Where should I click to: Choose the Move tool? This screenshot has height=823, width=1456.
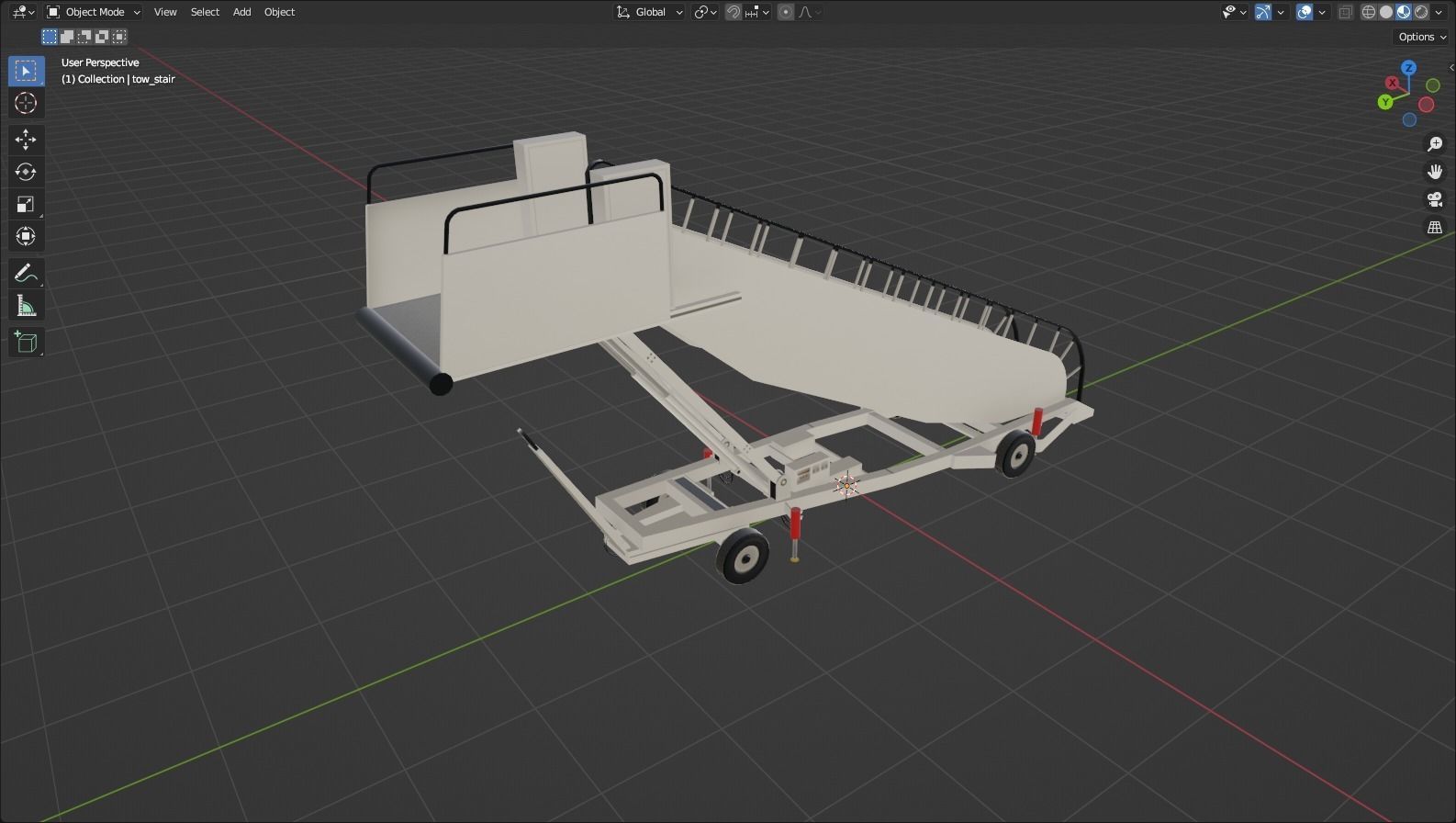tap(26, 139)
